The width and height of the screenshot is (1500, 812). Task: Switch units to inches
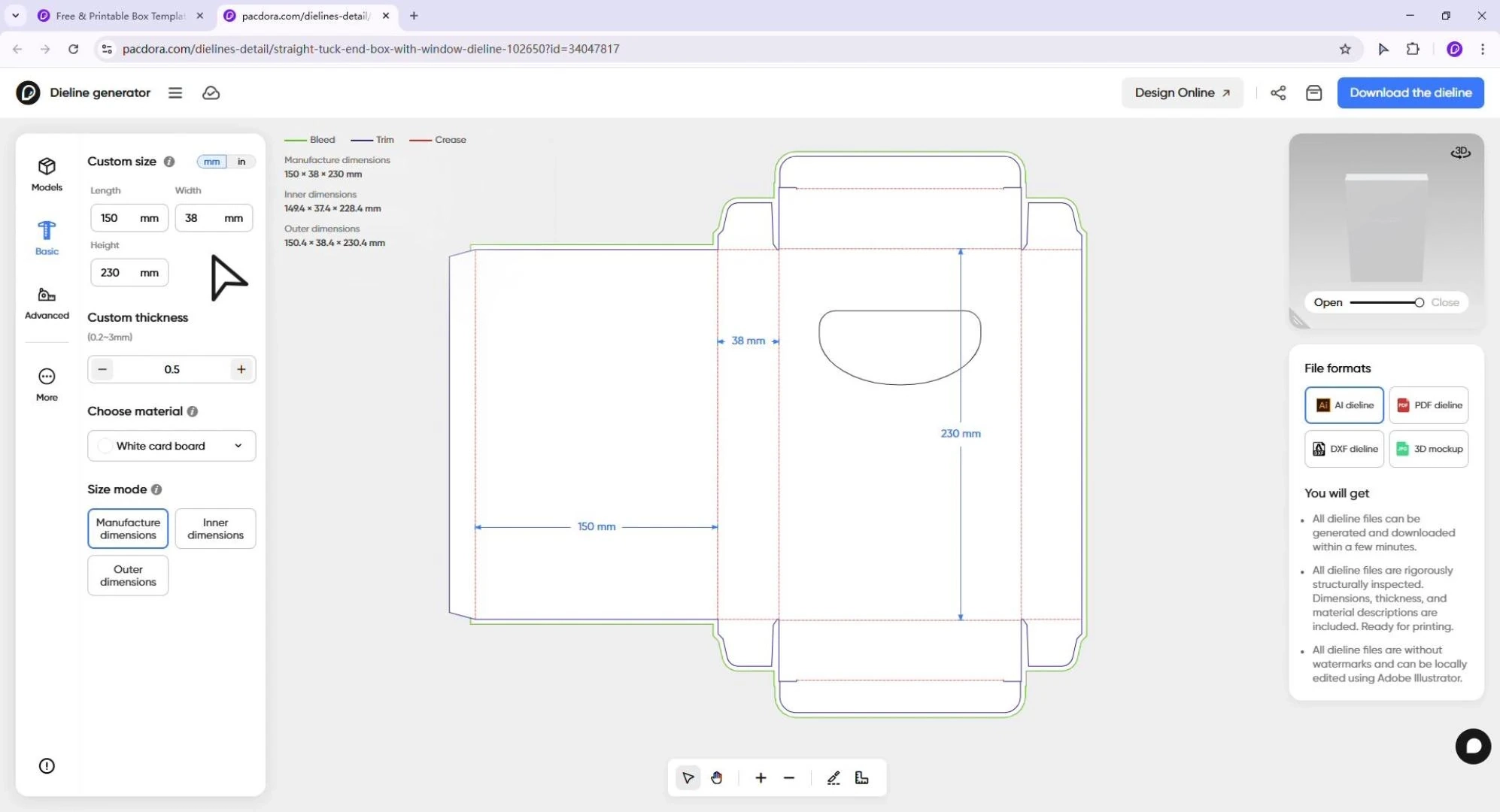[241, 162]
